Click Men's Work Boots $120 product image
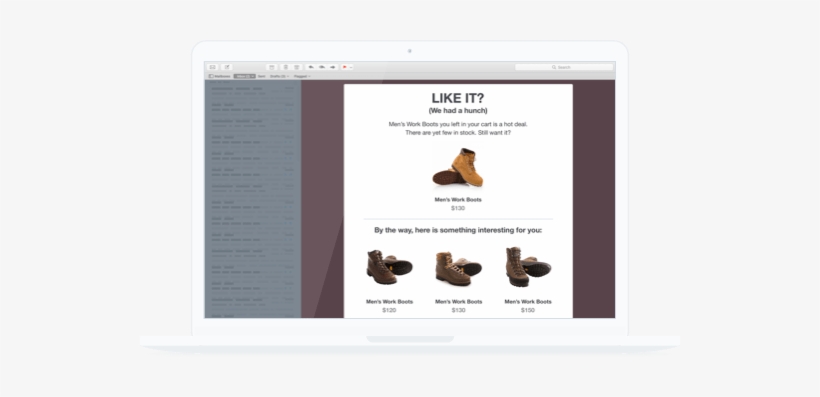Viewport: 820px width, 397px height. [389, 267]
